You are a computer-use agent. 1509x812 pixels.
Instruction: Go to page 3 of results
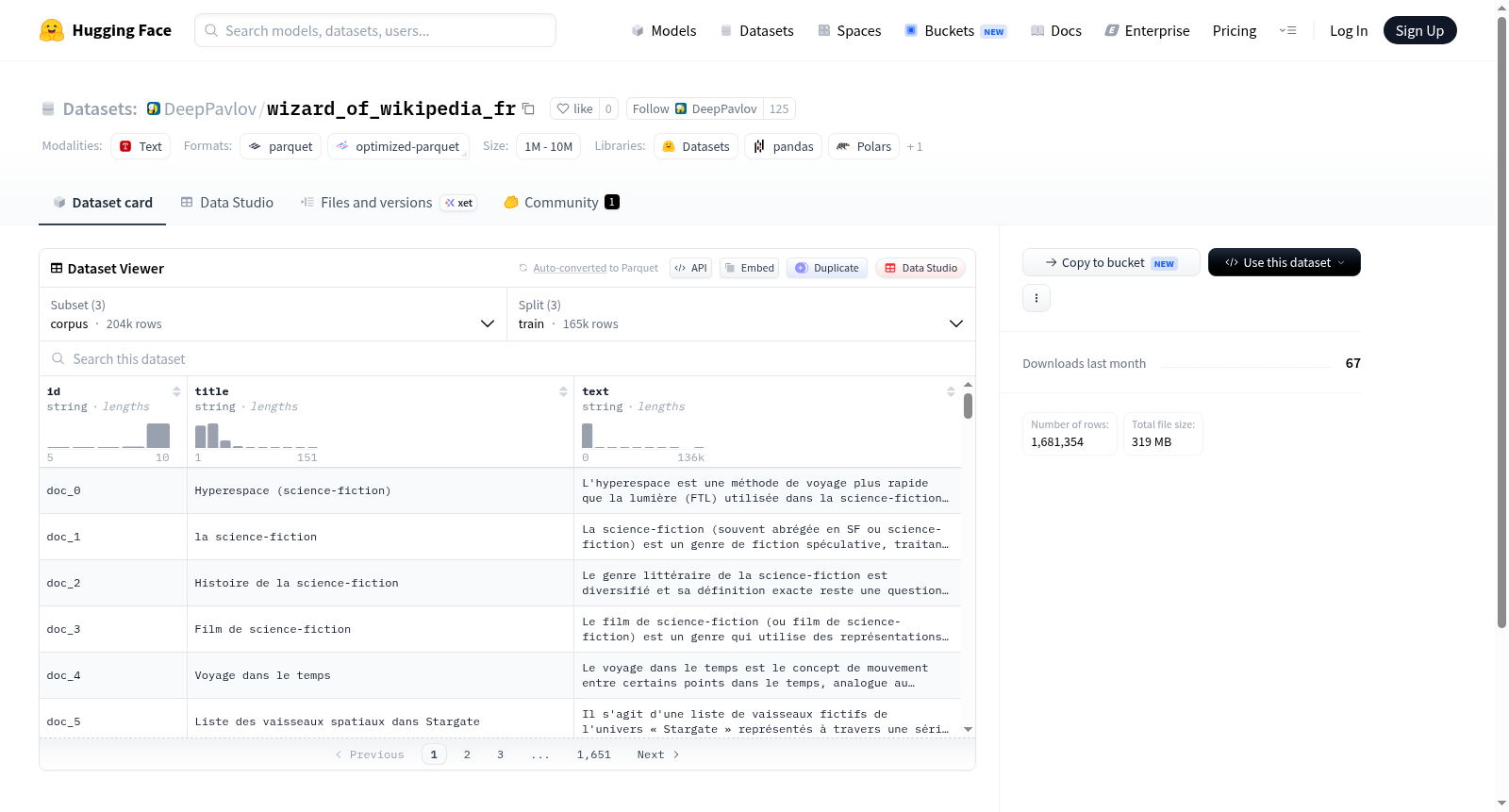pyautogui.click(x=500, y=754)
